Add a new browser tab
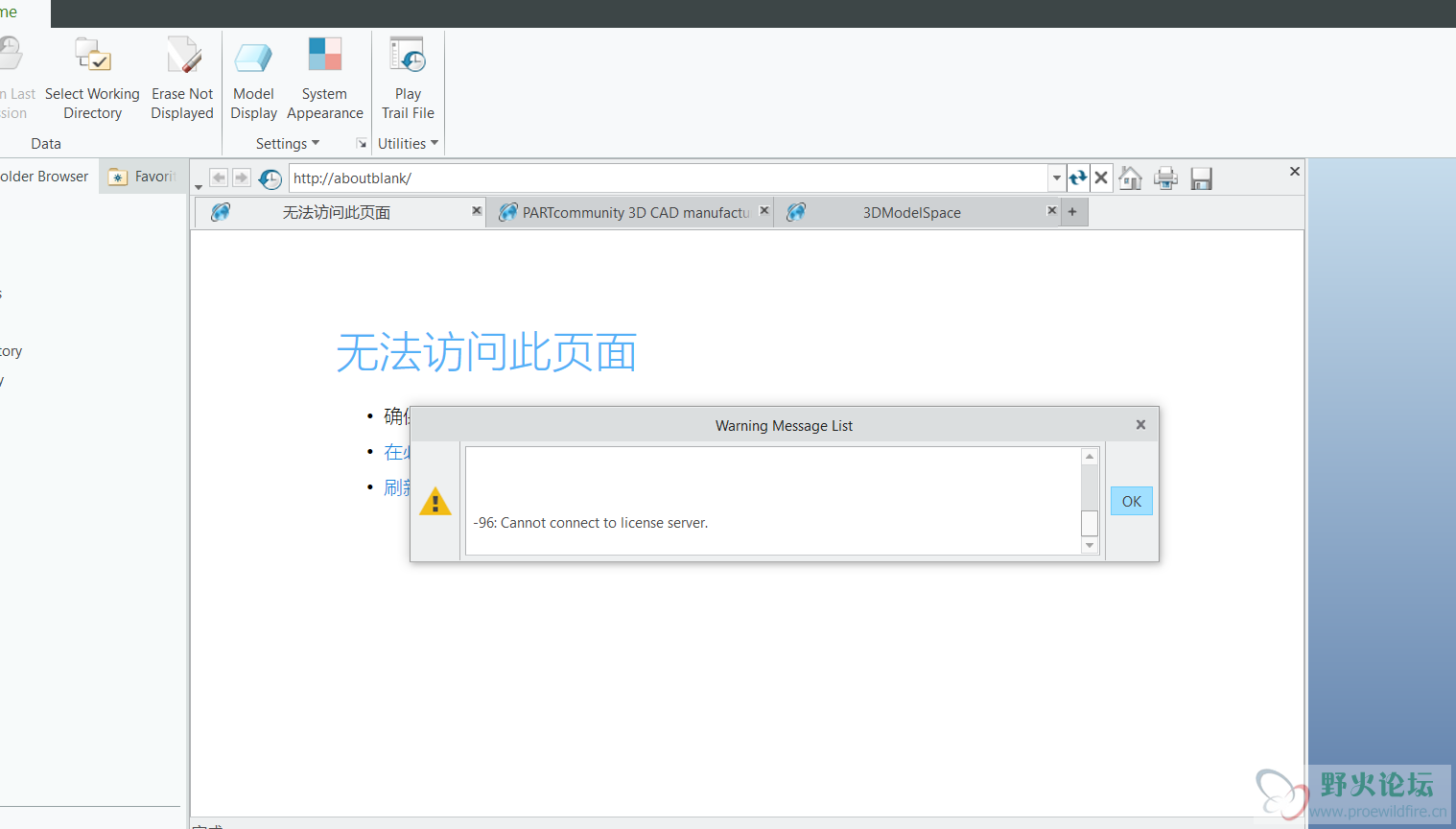This screenshot has width=1456, height=829. 1073,212
